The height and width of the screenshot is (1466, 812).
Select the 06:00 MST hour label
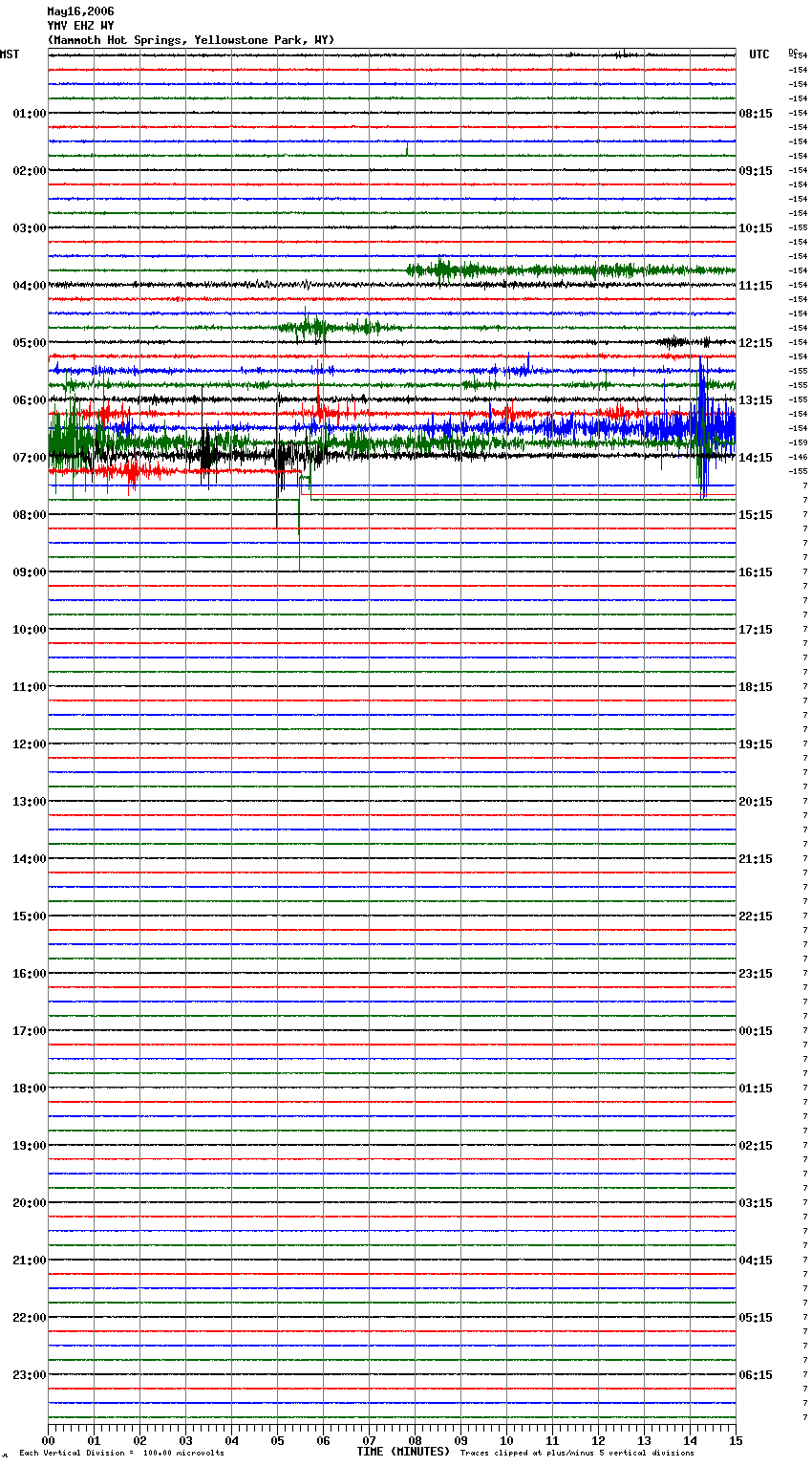(x=30, y=400)
